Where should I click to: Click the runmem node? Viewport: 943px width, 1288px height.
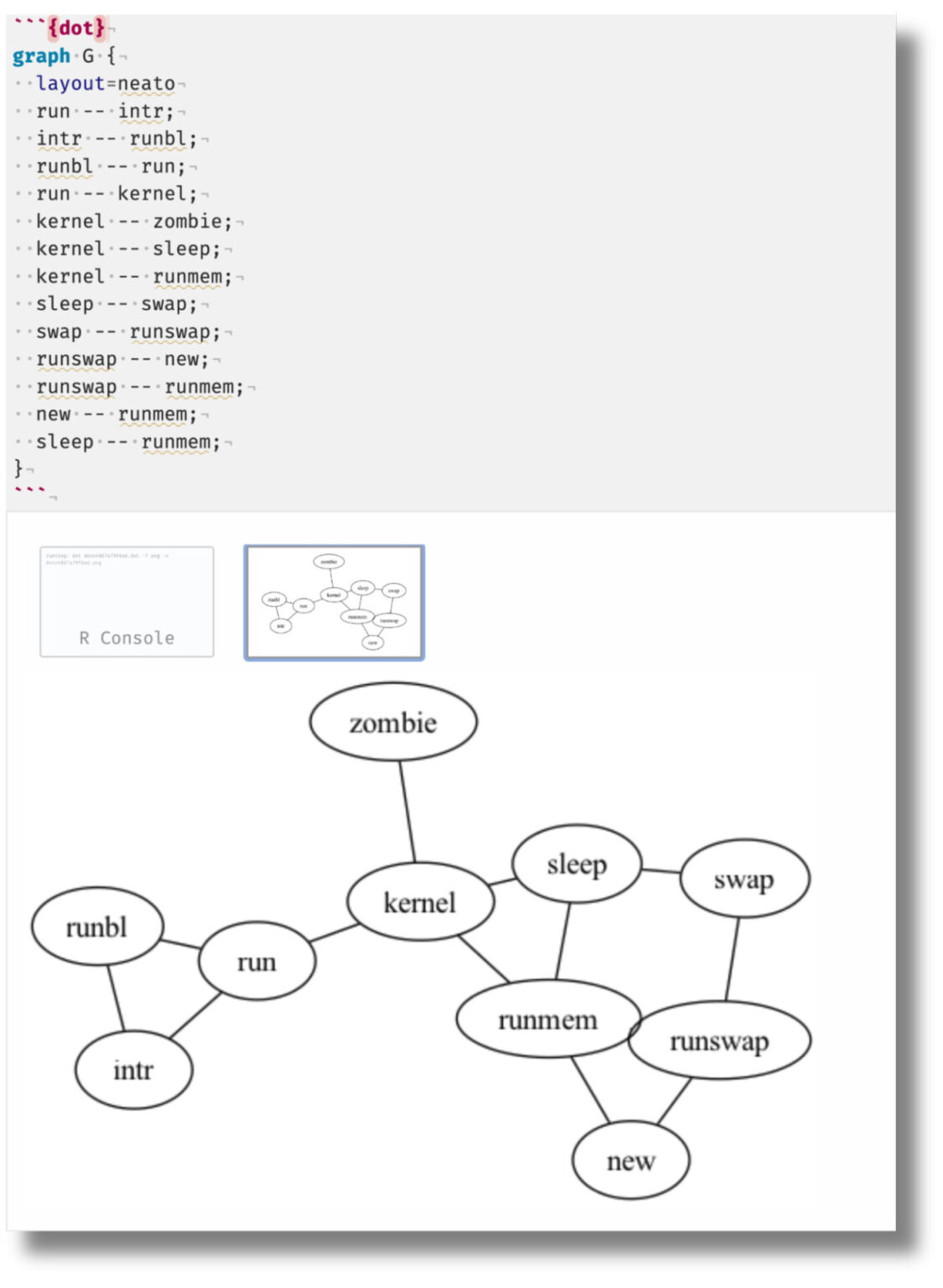coord(547,1021)
